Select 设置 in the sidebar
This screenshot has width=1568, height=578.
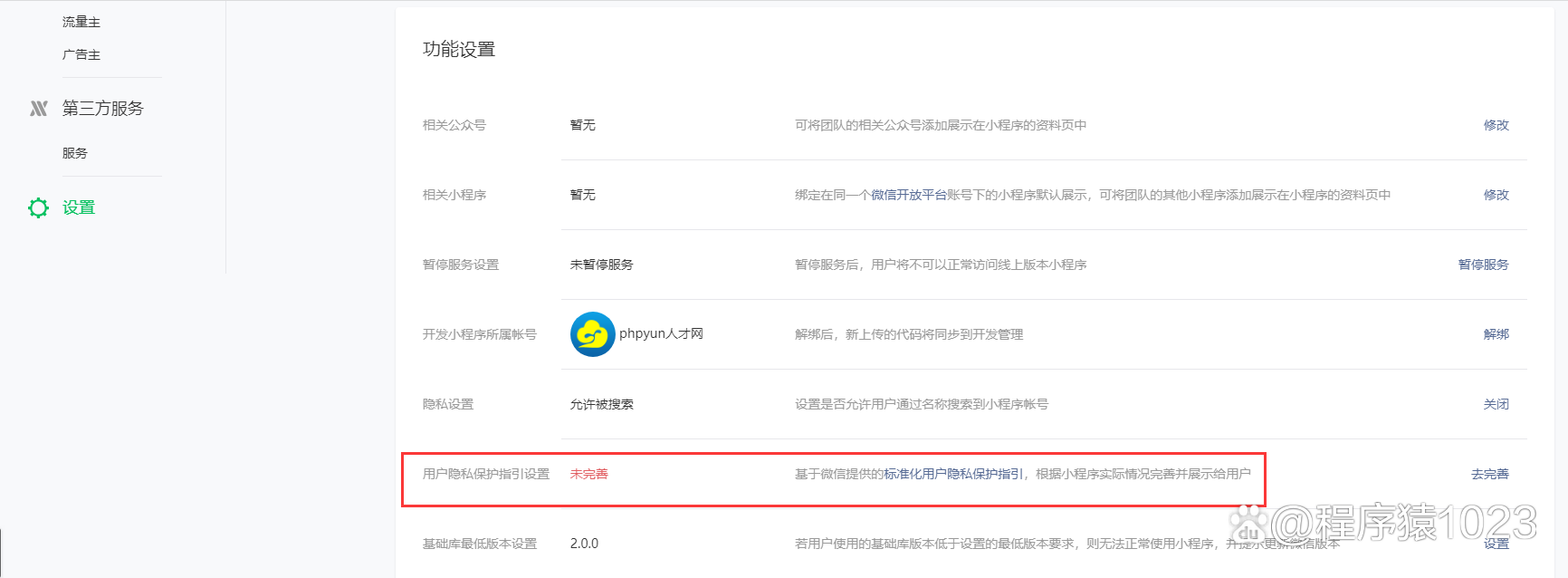[79, 207]
